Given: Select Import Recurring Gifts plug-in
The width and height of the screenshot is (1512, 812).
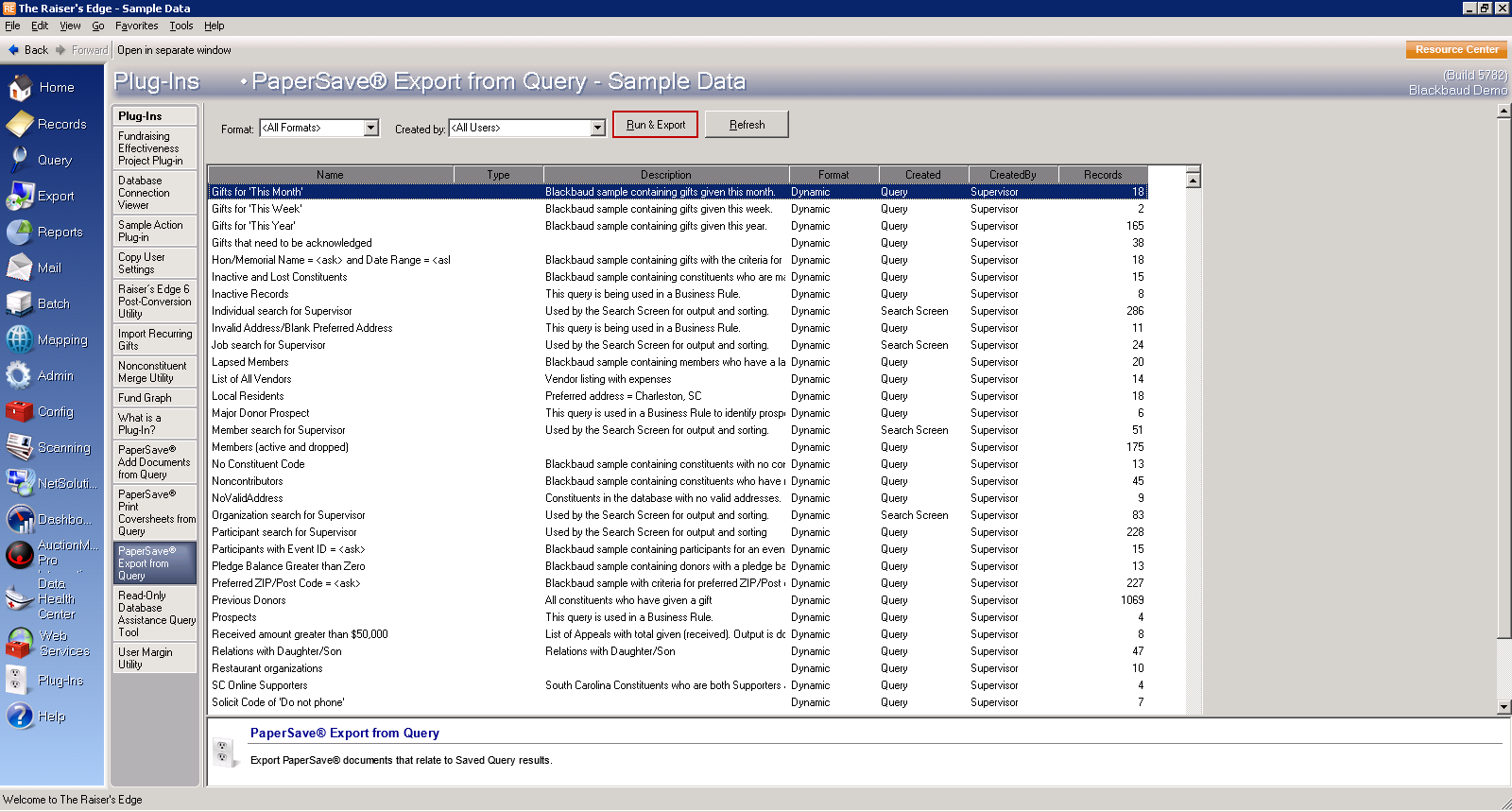Looking at the screenshot, I should tap(155, 339).
